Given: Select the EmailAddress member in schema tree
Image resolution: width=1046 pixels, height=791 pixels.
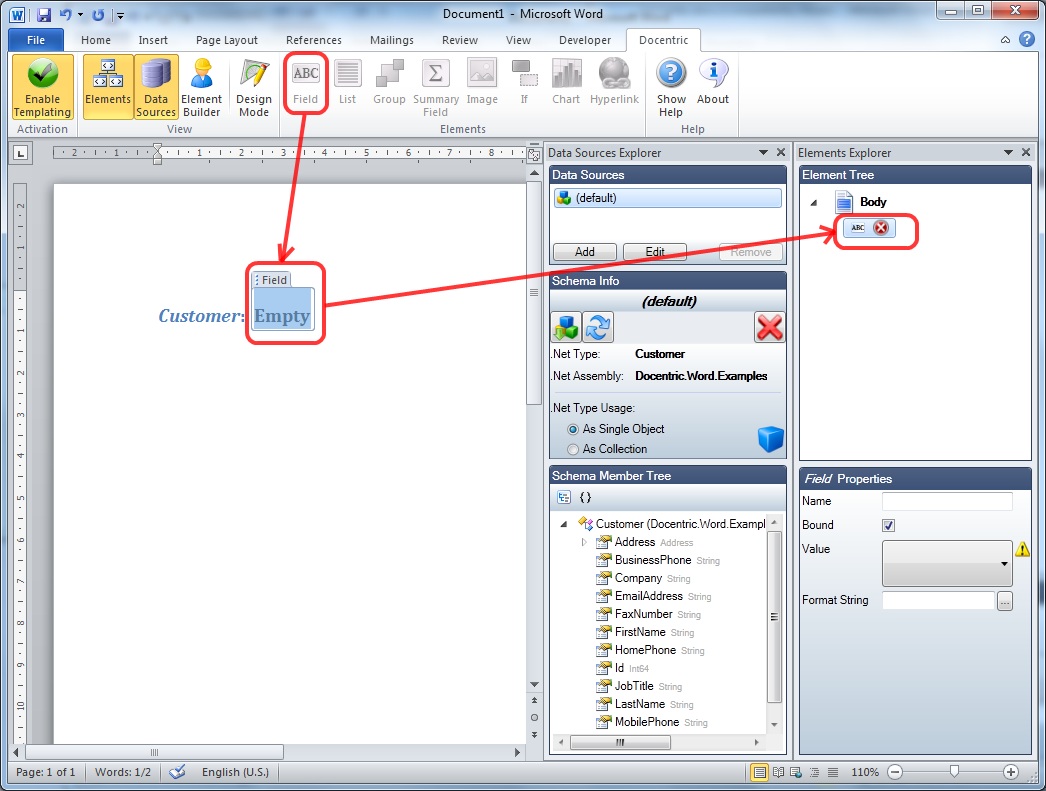Looking at the screenshot, I should (x=648, y=596).
